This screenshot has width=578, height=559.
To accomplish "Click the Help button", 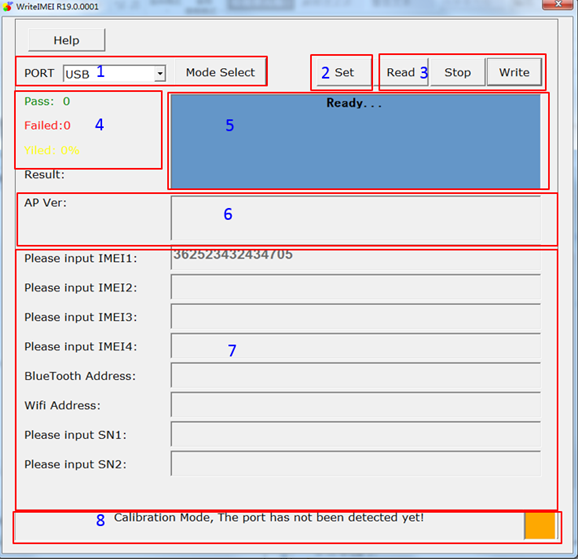I will [x=67, y=40].
